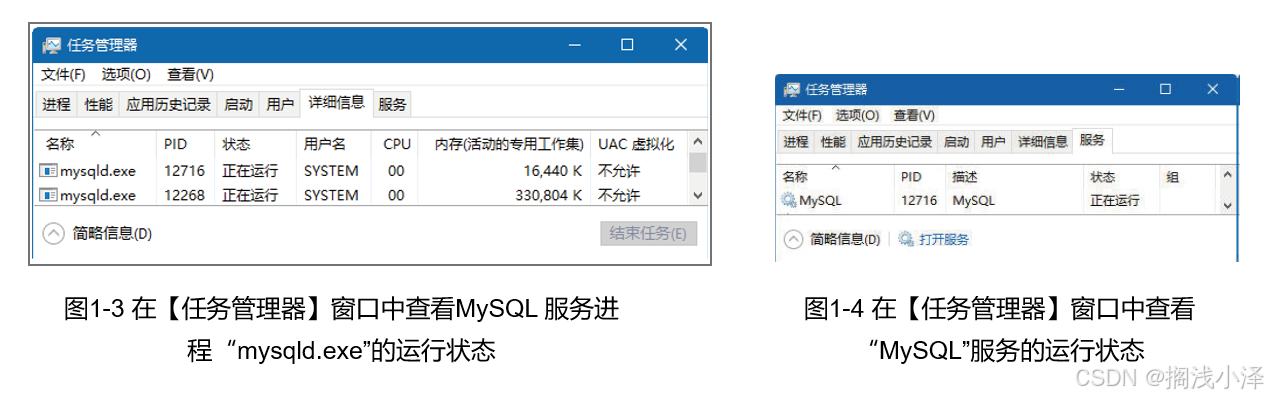Select the MySQL service row name
This screenshot has width=1268, height=399.
click(x=820, y=200)
